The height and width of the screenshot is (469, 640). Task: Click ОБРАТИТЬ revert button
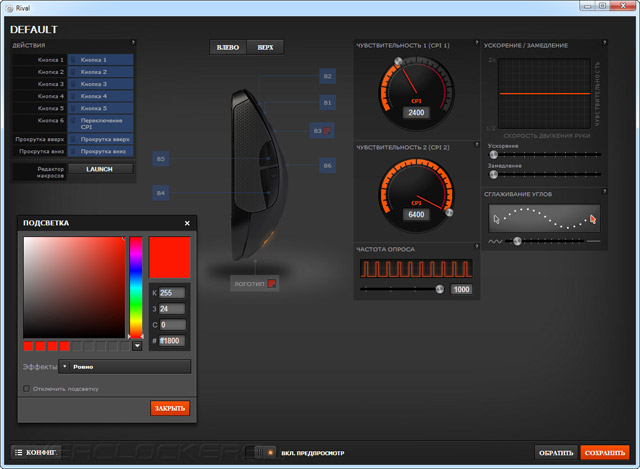coord(556,453)
